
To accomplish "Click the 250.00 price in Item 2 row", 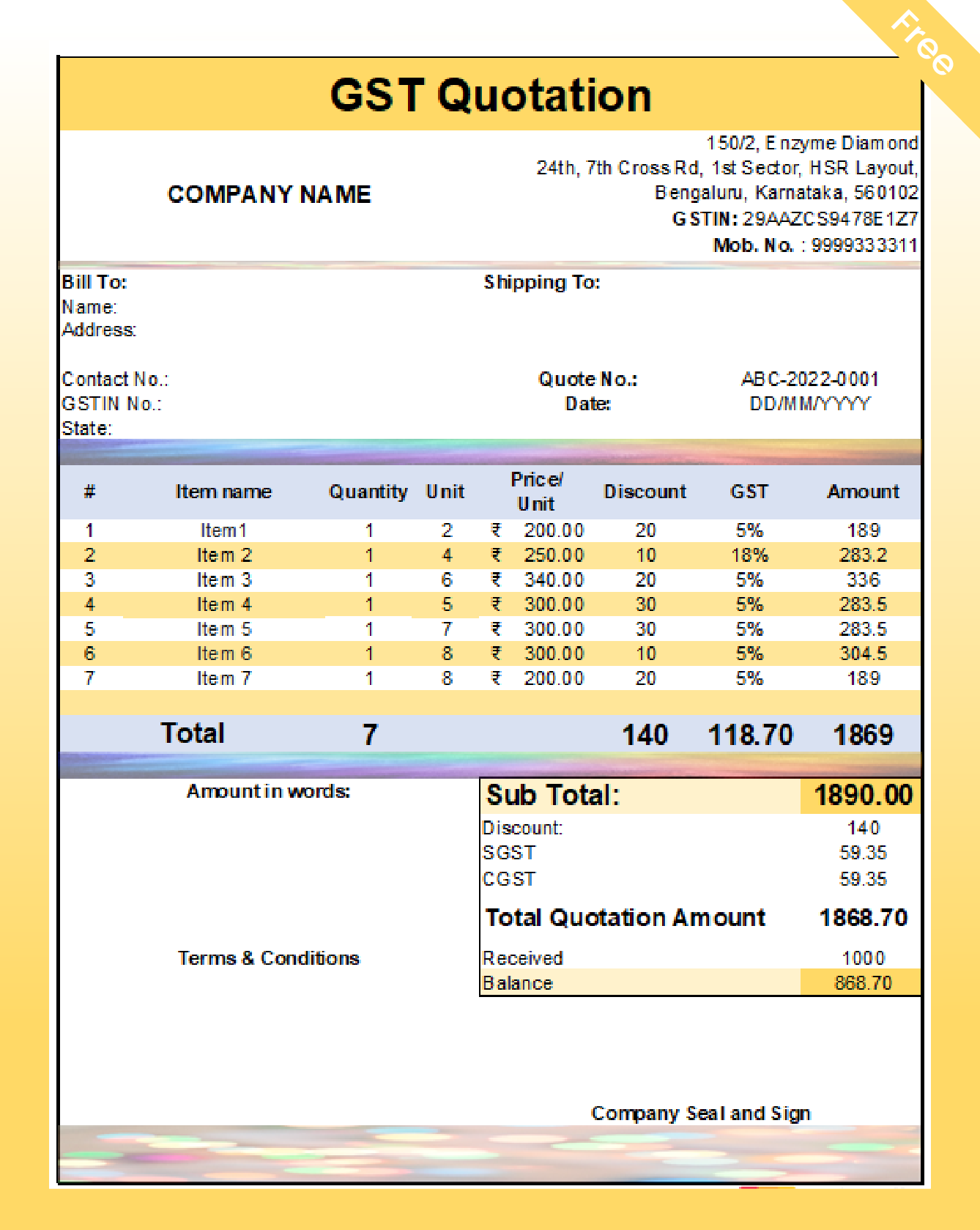I will (x=554, y=555).
